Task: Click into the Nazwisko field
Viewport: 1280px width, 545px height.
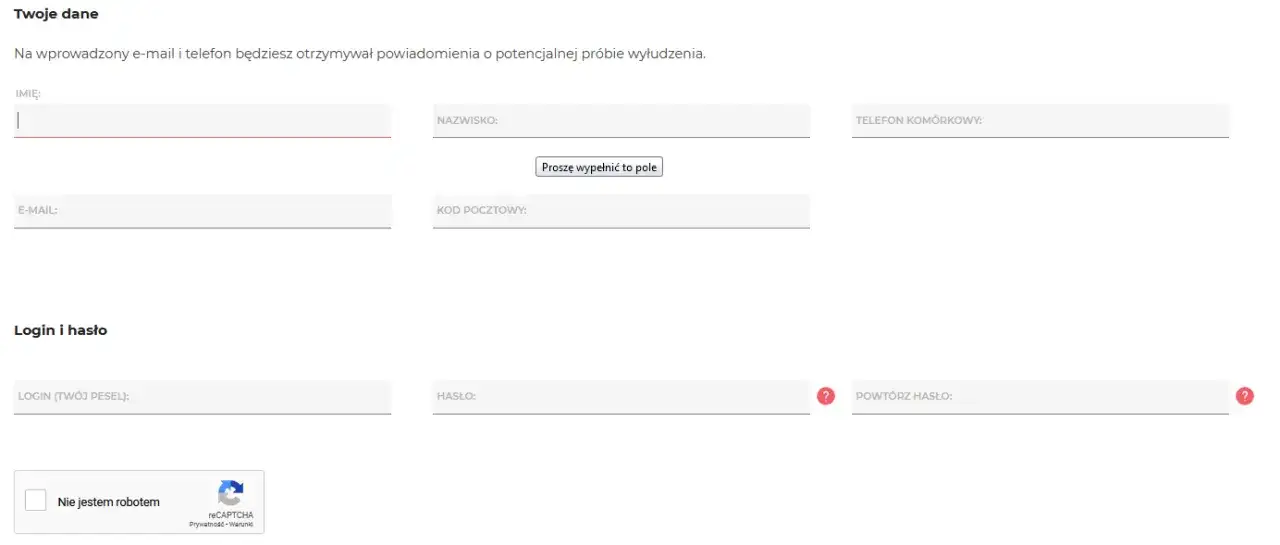Action: coord(621,121)
